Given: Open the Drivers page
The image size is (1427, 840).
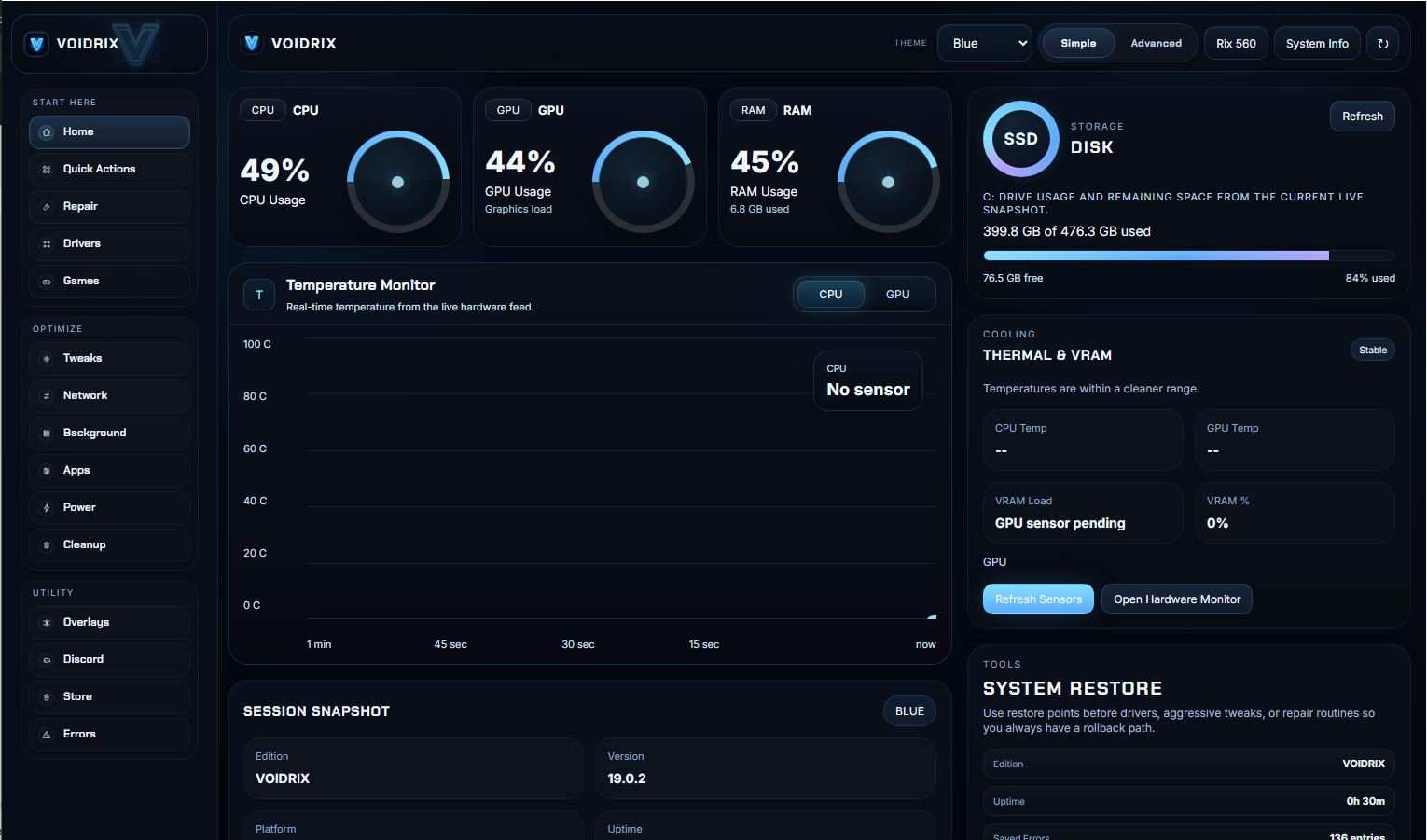Looking at the screenshot, I should click(109, 244).
